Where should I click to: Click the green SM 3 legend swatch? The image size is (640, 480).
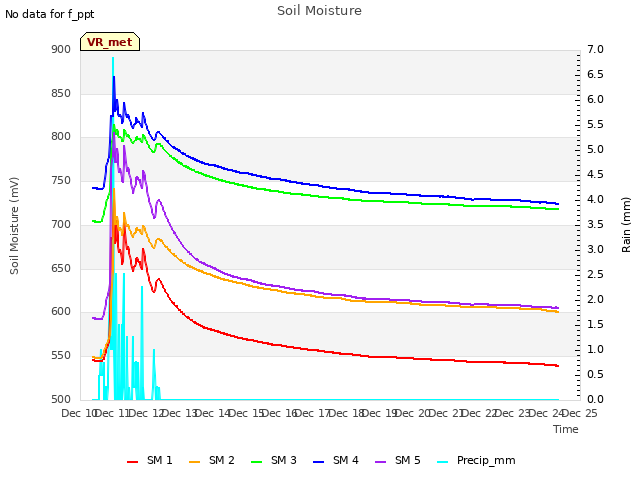point(257,462)
